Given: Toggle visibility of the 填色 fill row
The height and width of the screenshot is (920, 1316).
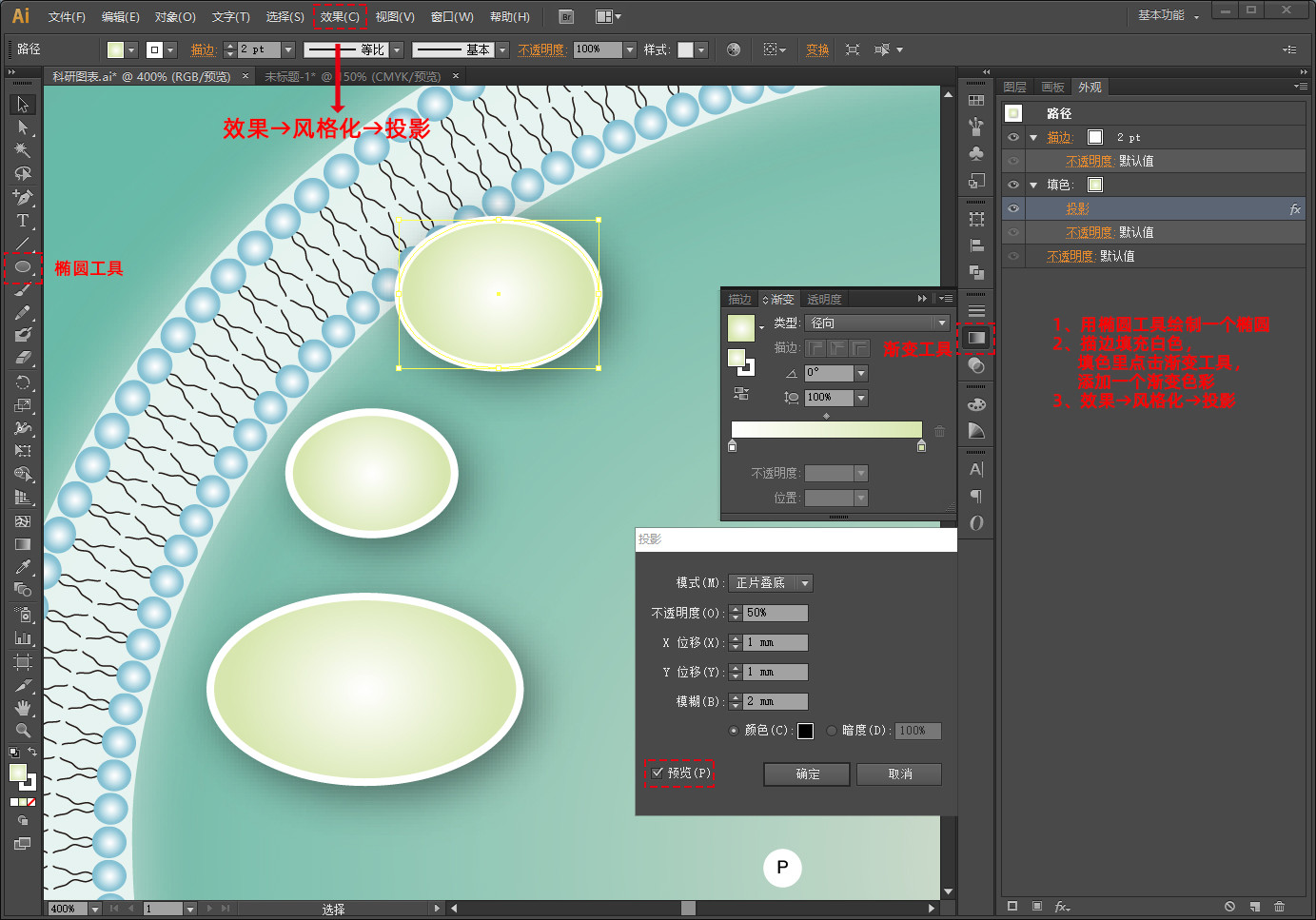Looking at the screenshot, I should [x=1012, y=185].
